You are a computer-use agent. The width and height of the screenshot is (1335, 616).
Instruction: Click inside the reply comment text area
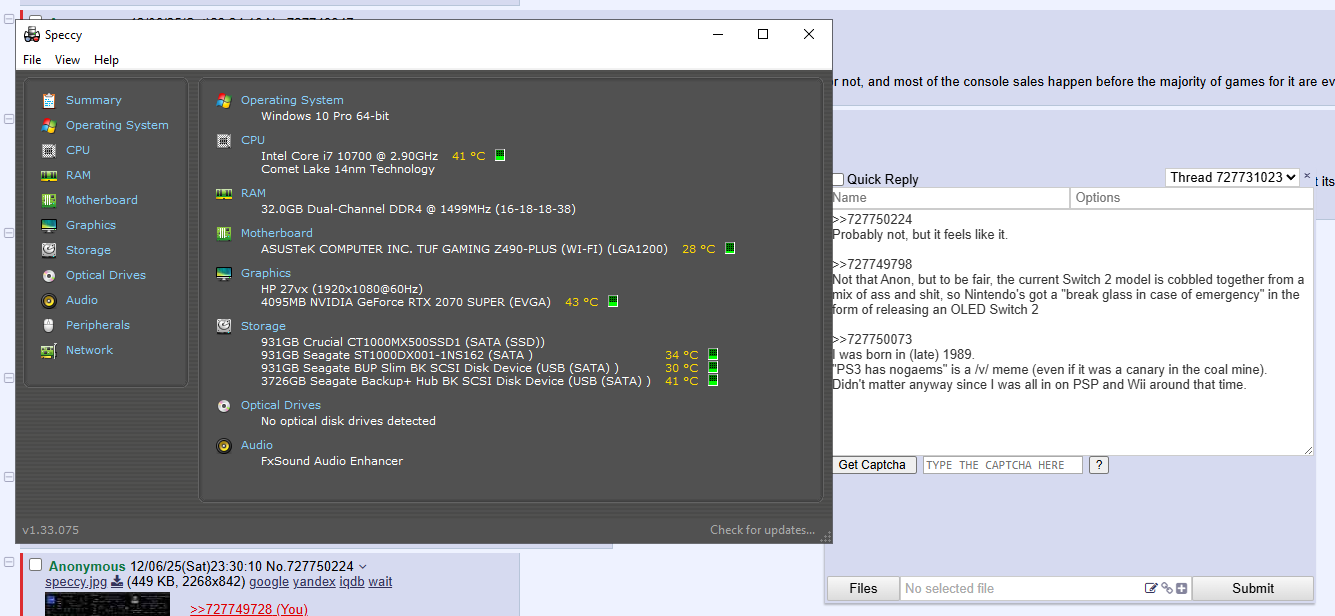(1070, 332)
